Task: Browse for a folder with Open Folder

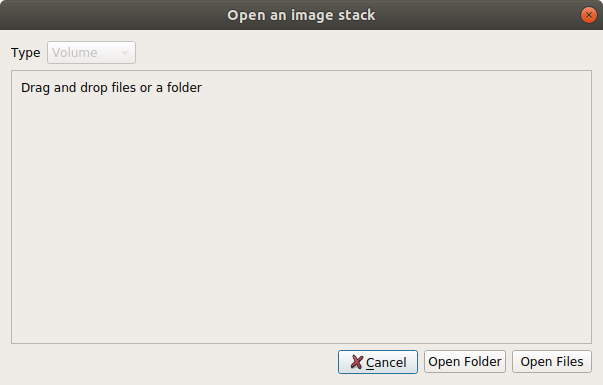Action: point(465,362)
